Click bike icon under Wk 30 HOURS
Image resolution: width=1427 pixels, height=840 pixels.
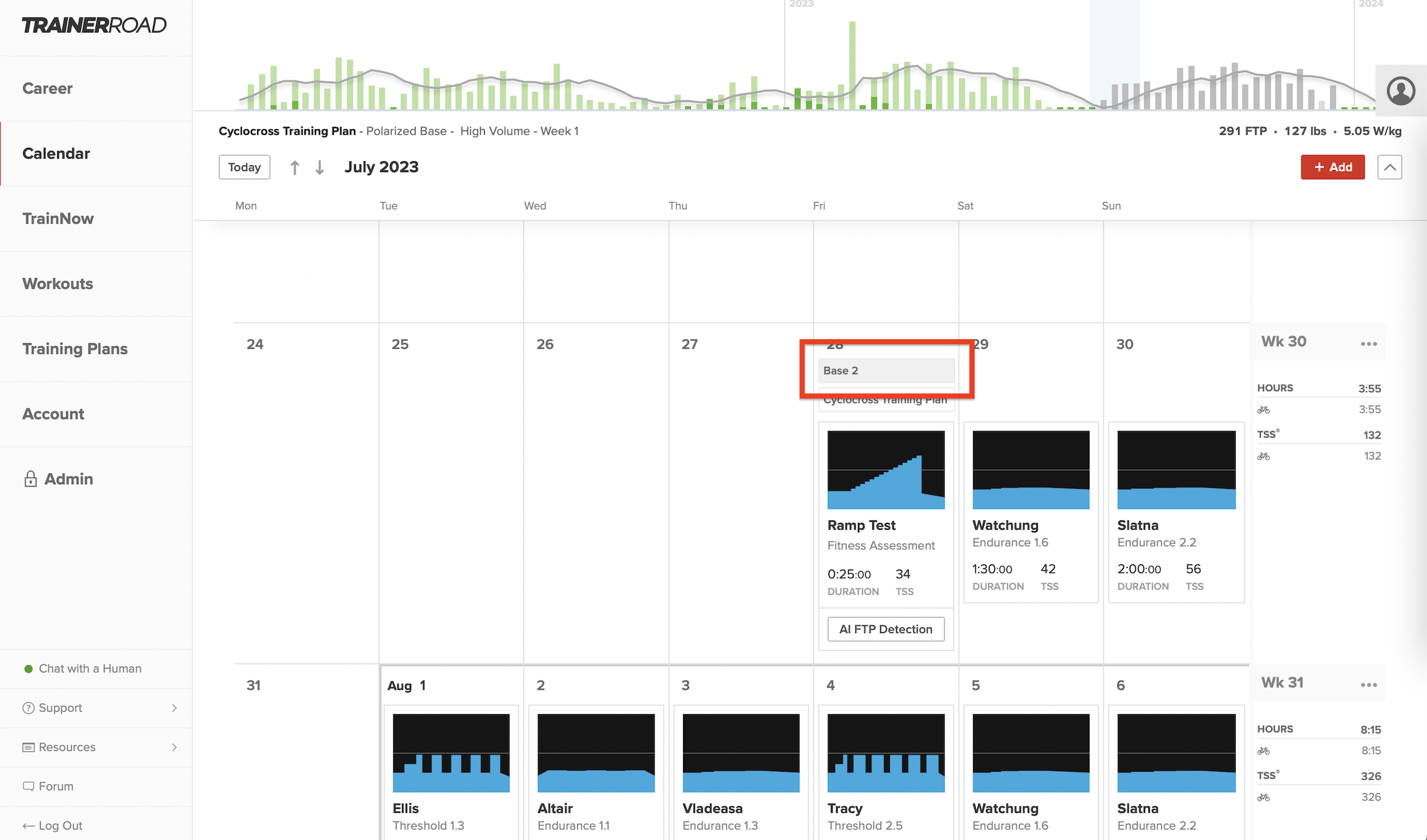(x=1264, y=410)
